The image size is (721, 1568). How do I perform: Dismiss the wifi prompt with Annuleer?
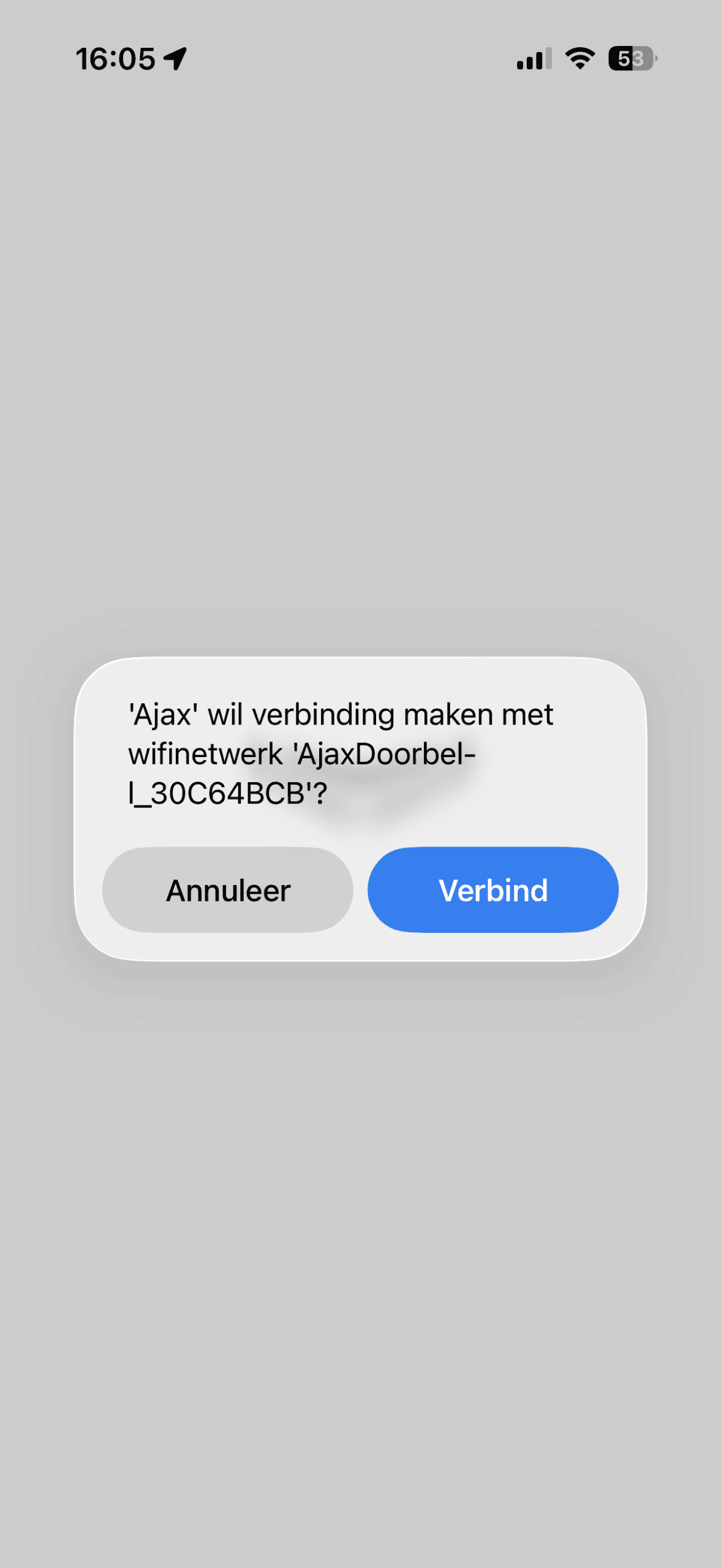228,889
